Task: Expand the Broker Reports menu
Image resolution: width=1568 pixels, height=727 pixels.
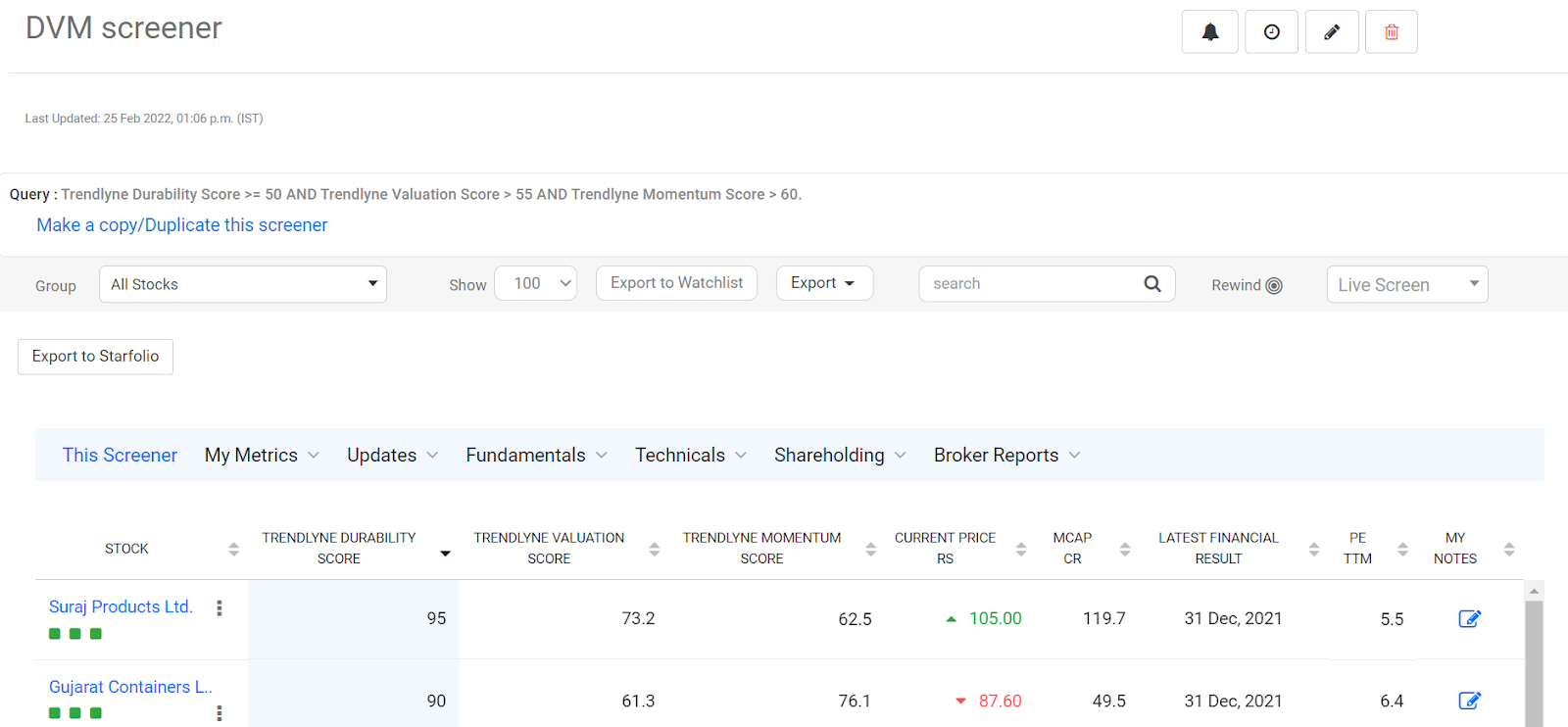Action: point(1007,455)
